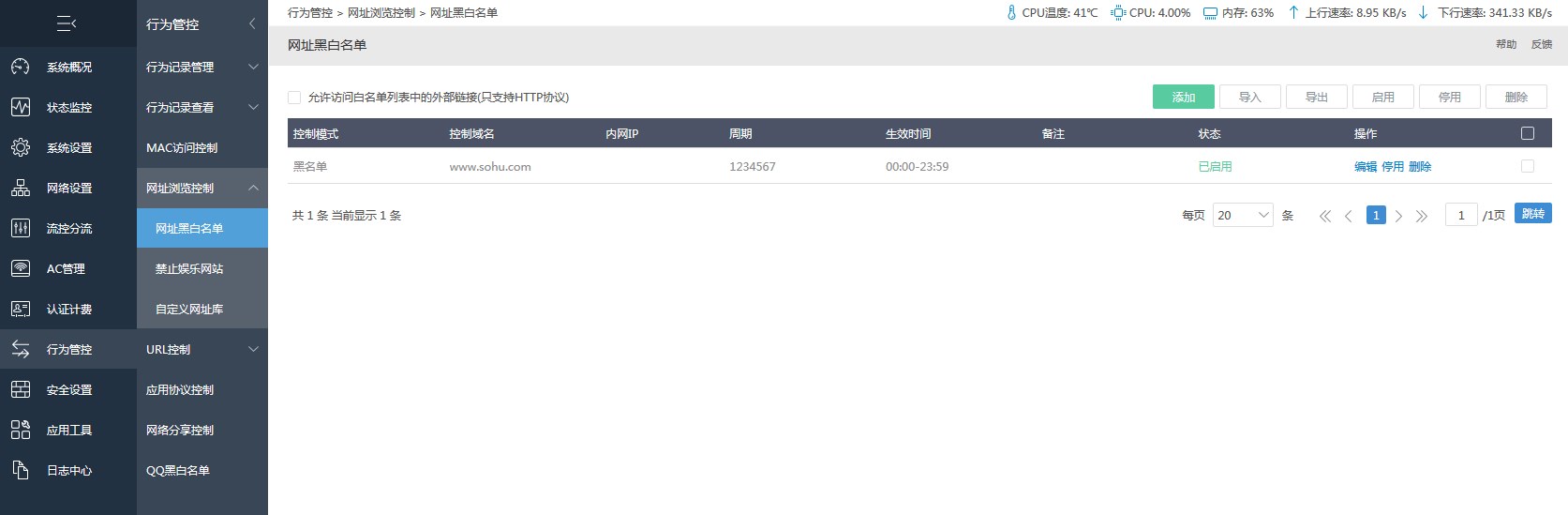Open the per-page count dropdown showing 20
1568x515 pixels.
click(x=1242, y=216)
